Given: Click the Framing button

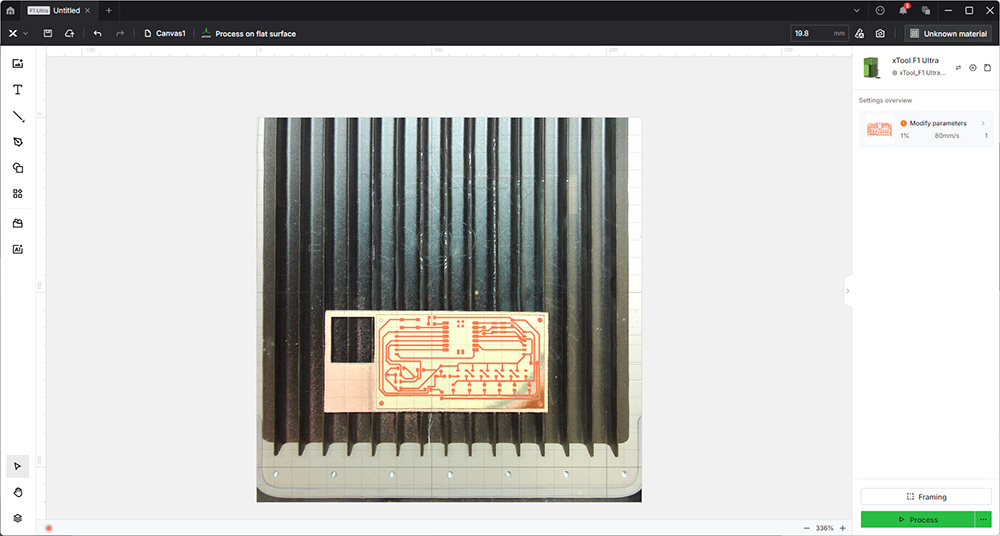Looking at the screenshot, I should click(x=926, y=496).
